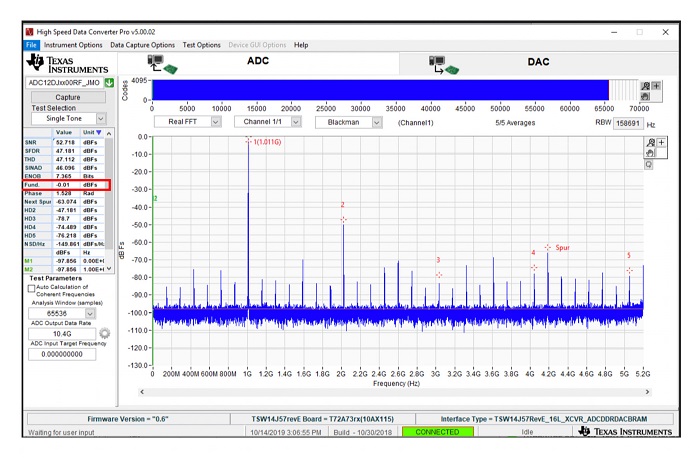Open Analysis Window samples 65536 dropdown
Viewport: 700px width, 466px height.
tap(90, 313)
